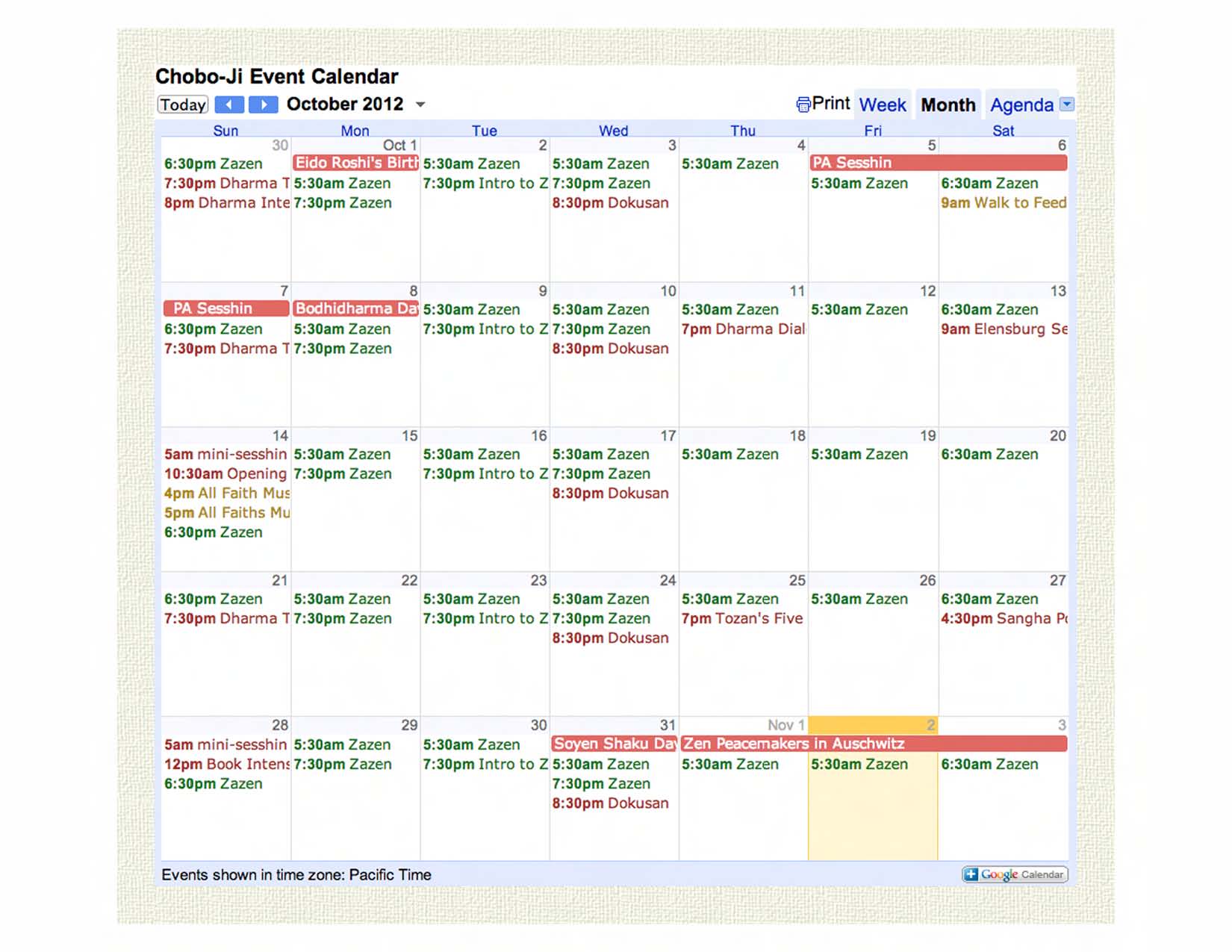Open the 12pm Book Intensive event
This screenshot has height=952, width=1232.
pyautogui.click(x=226, y=765)
